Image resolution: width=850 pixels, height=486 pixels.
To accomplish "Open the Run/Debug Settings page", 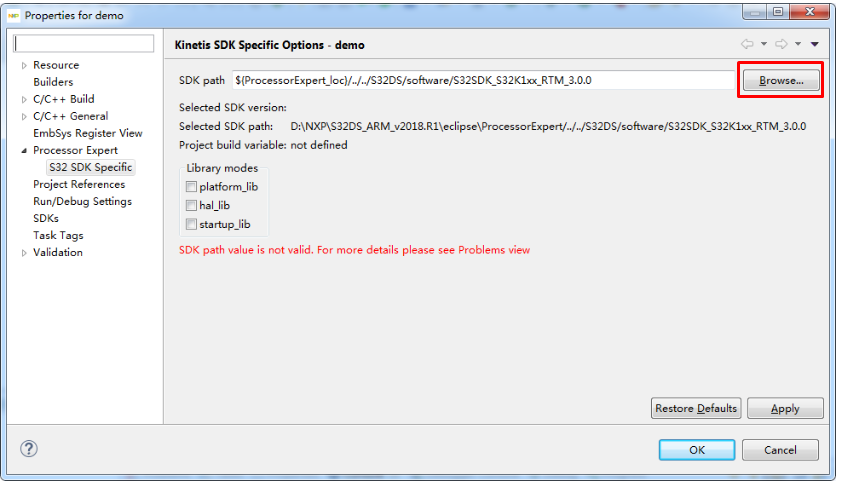I will coord(82,201).
